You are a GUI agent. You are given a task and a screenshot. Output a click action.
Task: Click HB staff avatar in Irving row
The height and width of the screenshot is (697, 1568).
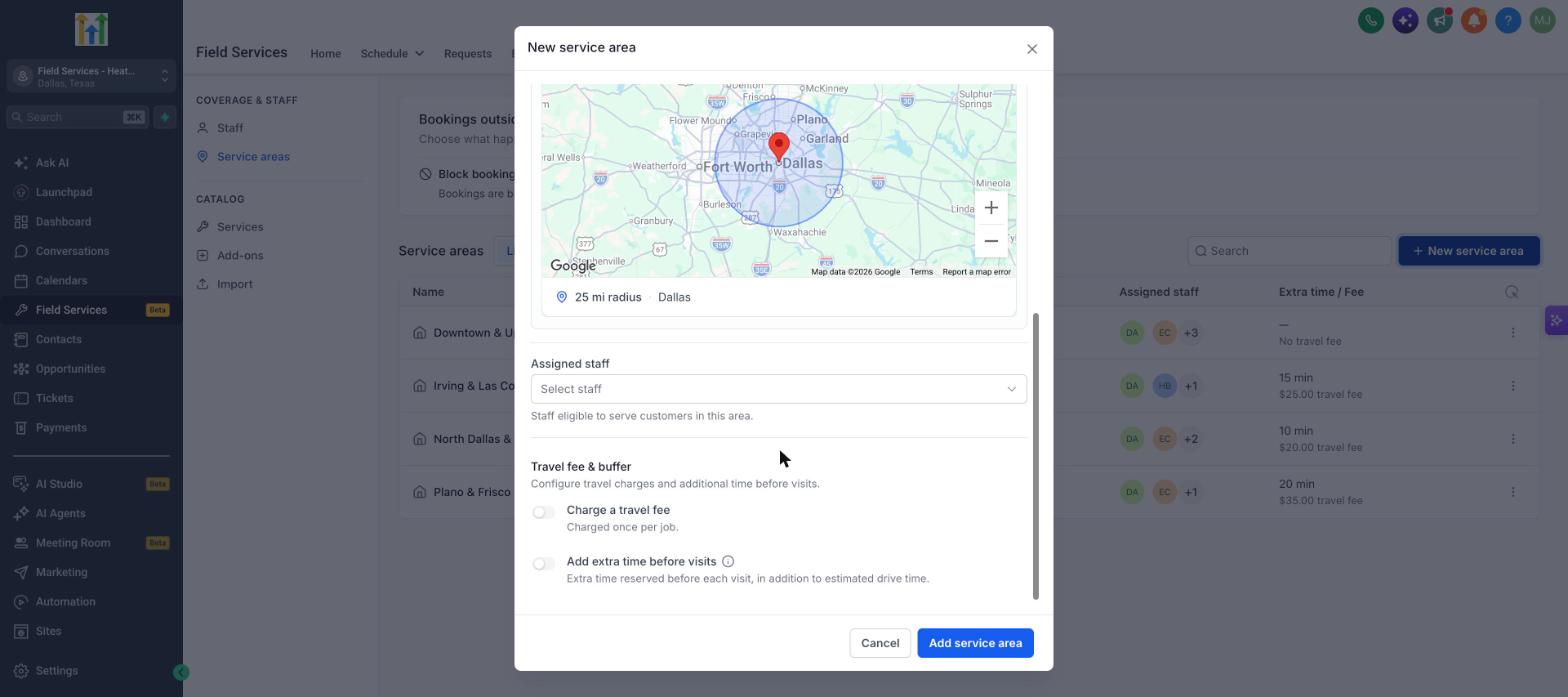pos(1164,386)
